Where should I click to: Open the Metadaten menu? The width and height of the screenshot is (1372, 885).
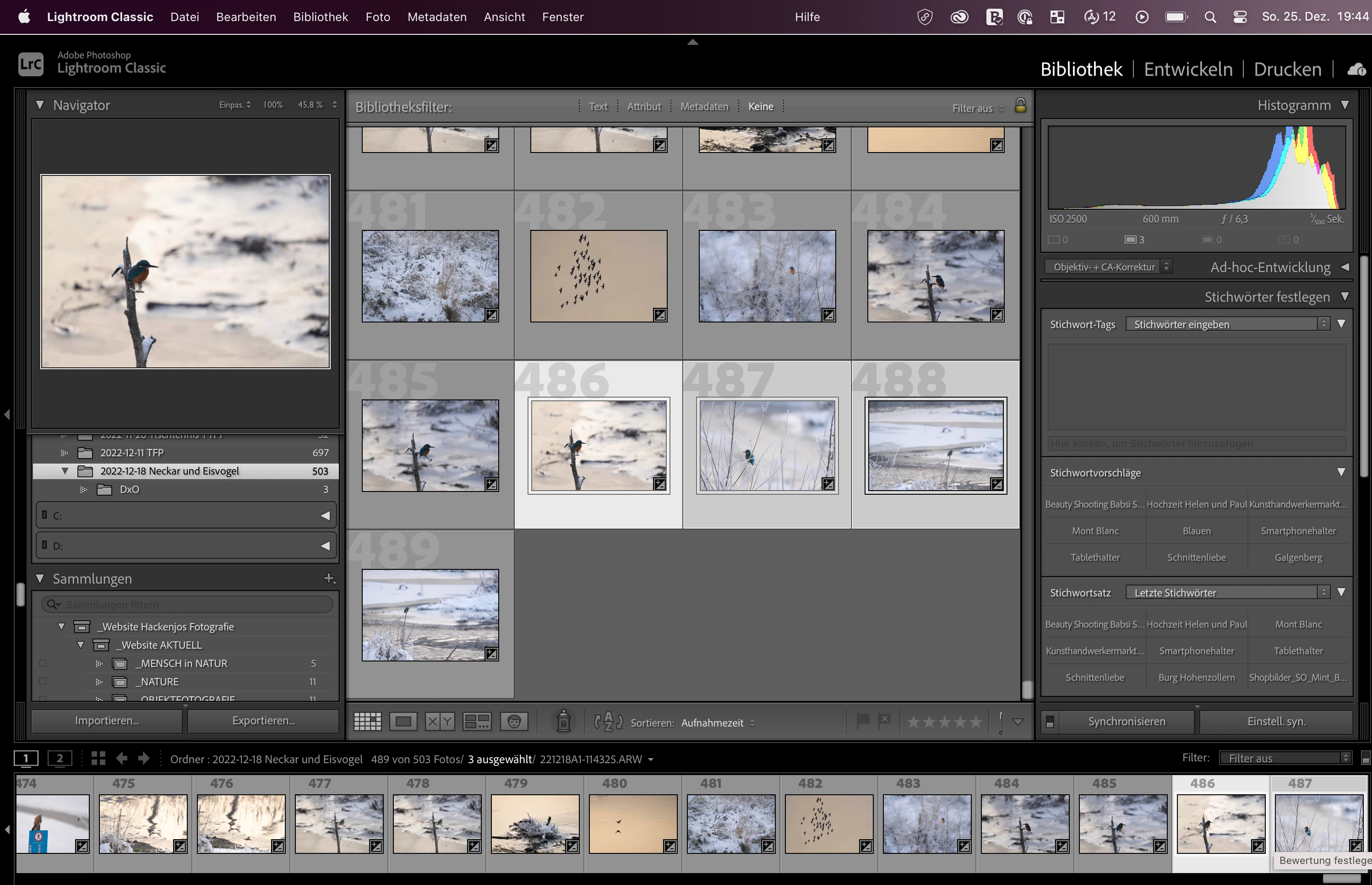437,16
